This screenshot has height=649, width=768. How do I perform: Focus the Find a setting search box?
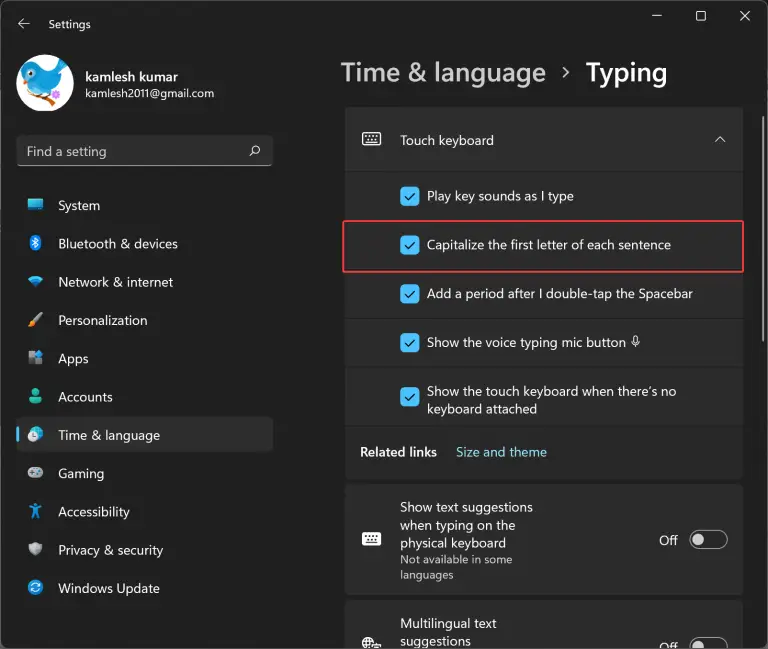click(144, 151)
